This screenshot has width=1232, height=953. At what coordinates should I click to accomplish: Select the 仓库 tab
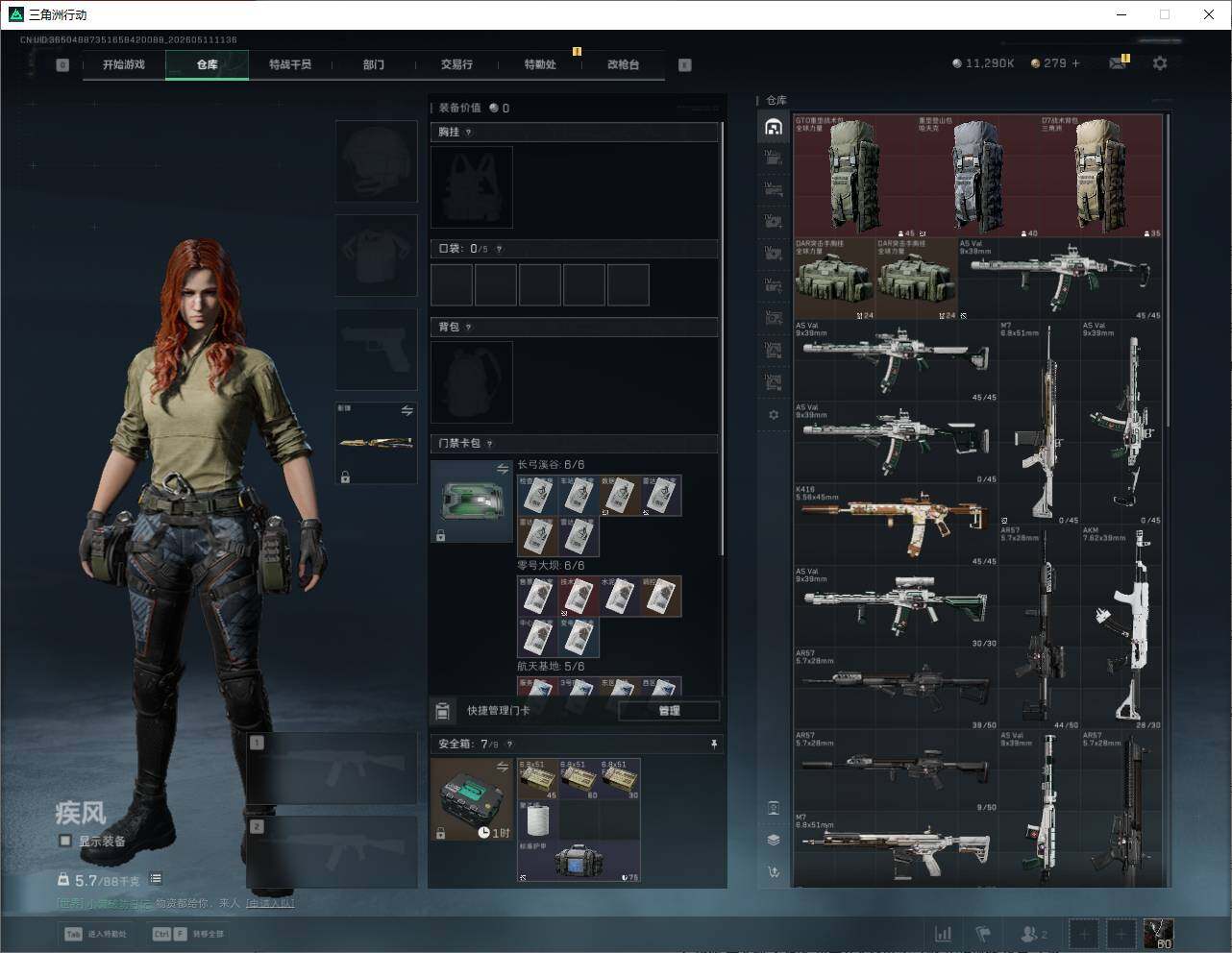[x=208, y=64]
